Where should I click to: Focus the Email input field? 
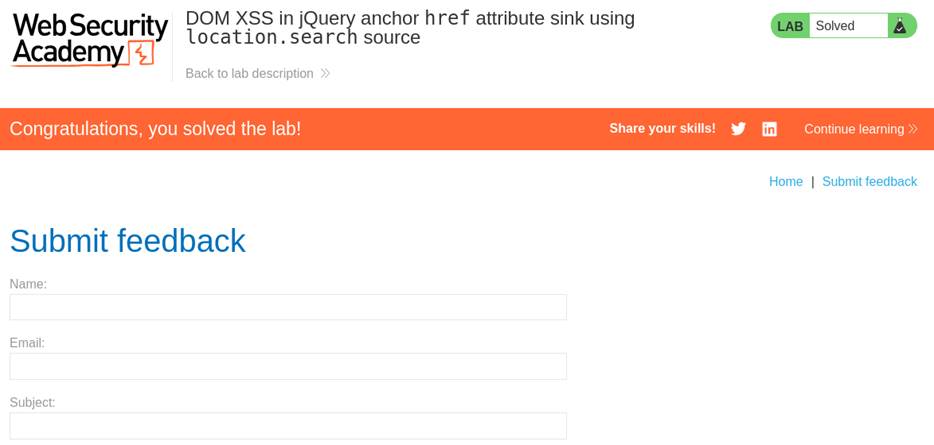click(288, 366)
